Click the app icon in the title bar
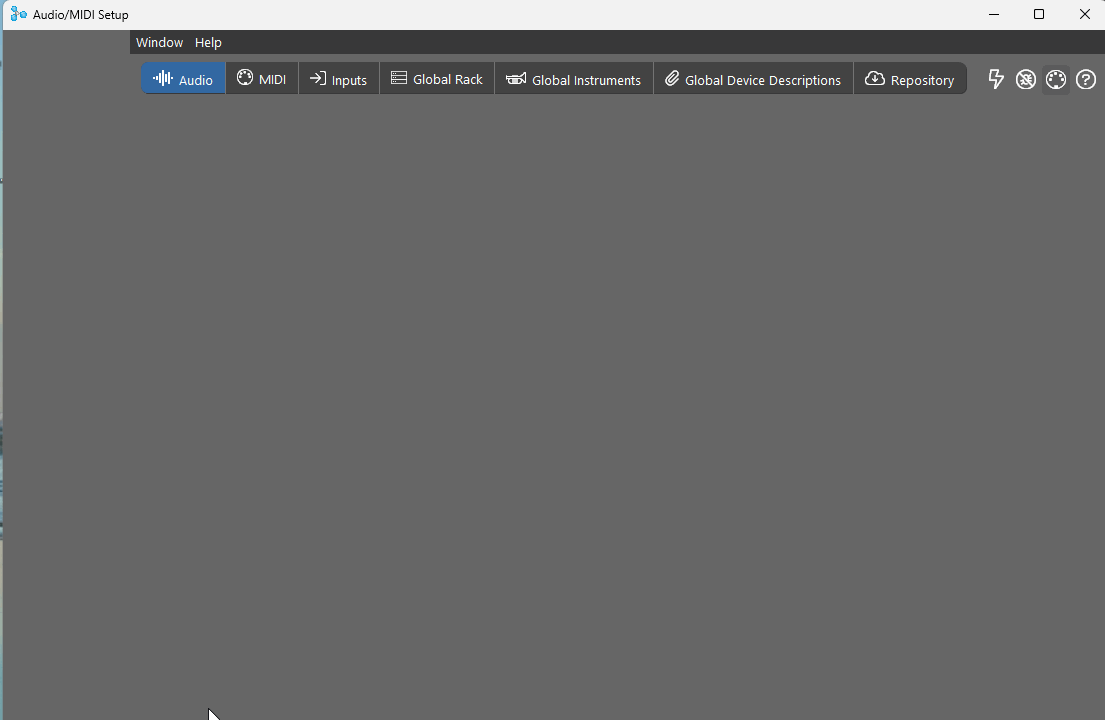 click(18, 14)
